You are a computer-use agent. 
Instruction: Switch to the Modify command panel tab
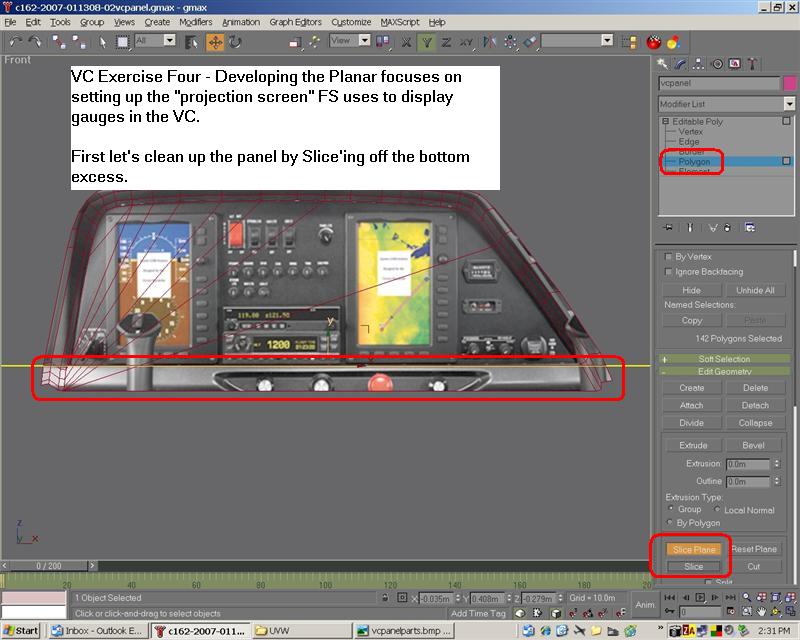(x=681, y=64)
